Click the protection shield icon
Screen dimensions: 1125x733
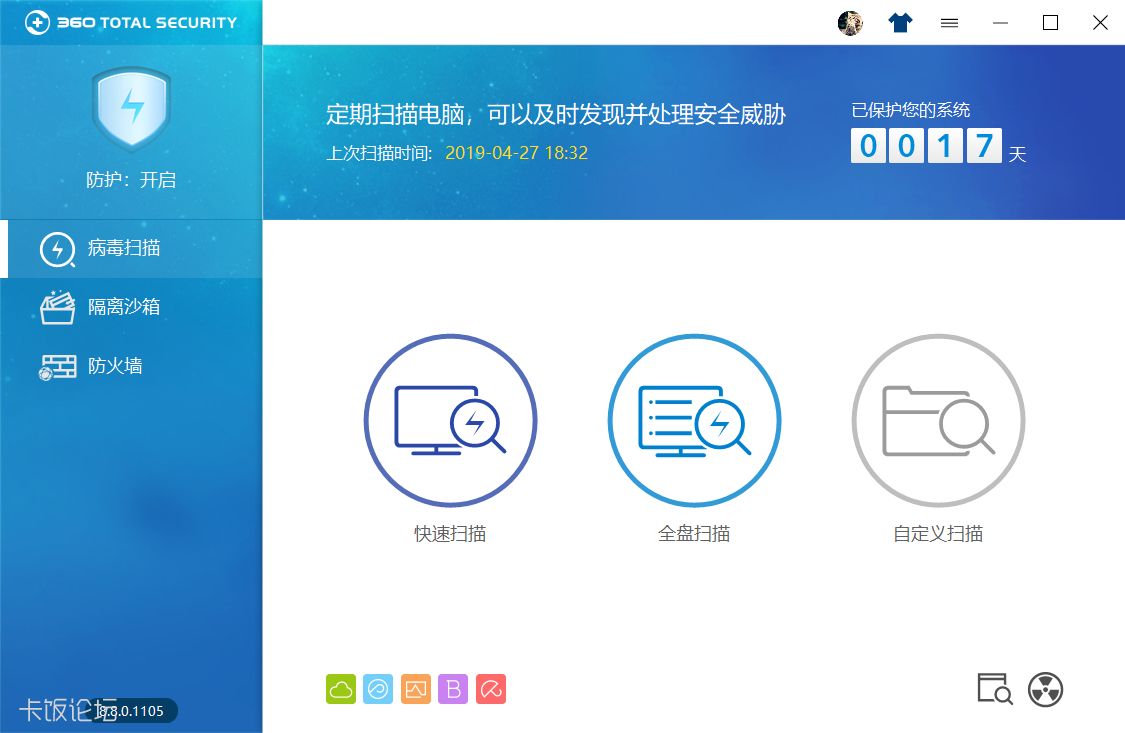pyautogui.click(x=131, y=108)
